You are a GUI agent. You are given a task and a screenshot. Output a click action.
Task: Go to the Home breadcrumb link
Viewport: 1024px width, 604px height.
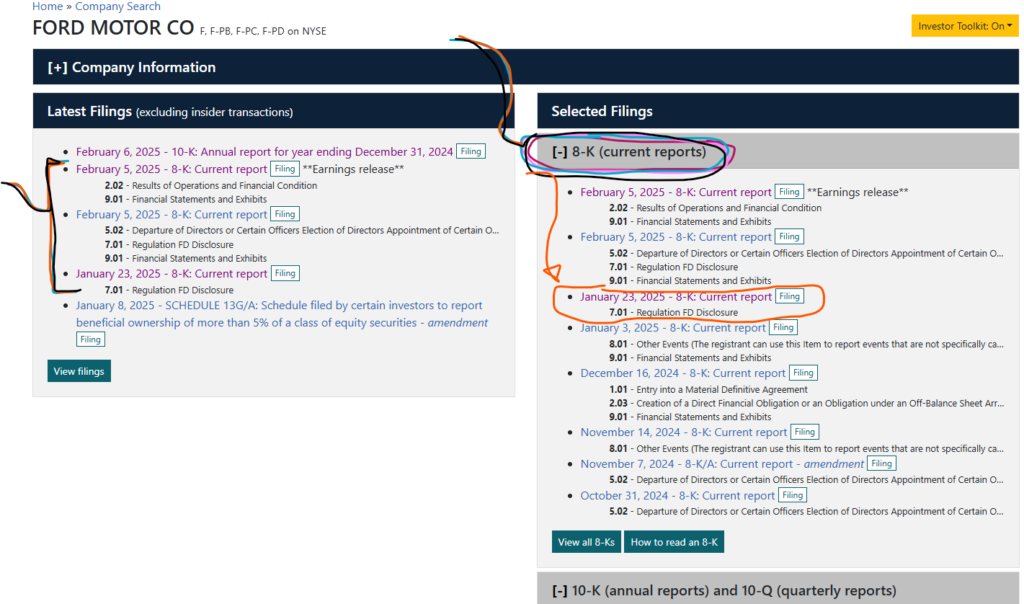(48, 7)
